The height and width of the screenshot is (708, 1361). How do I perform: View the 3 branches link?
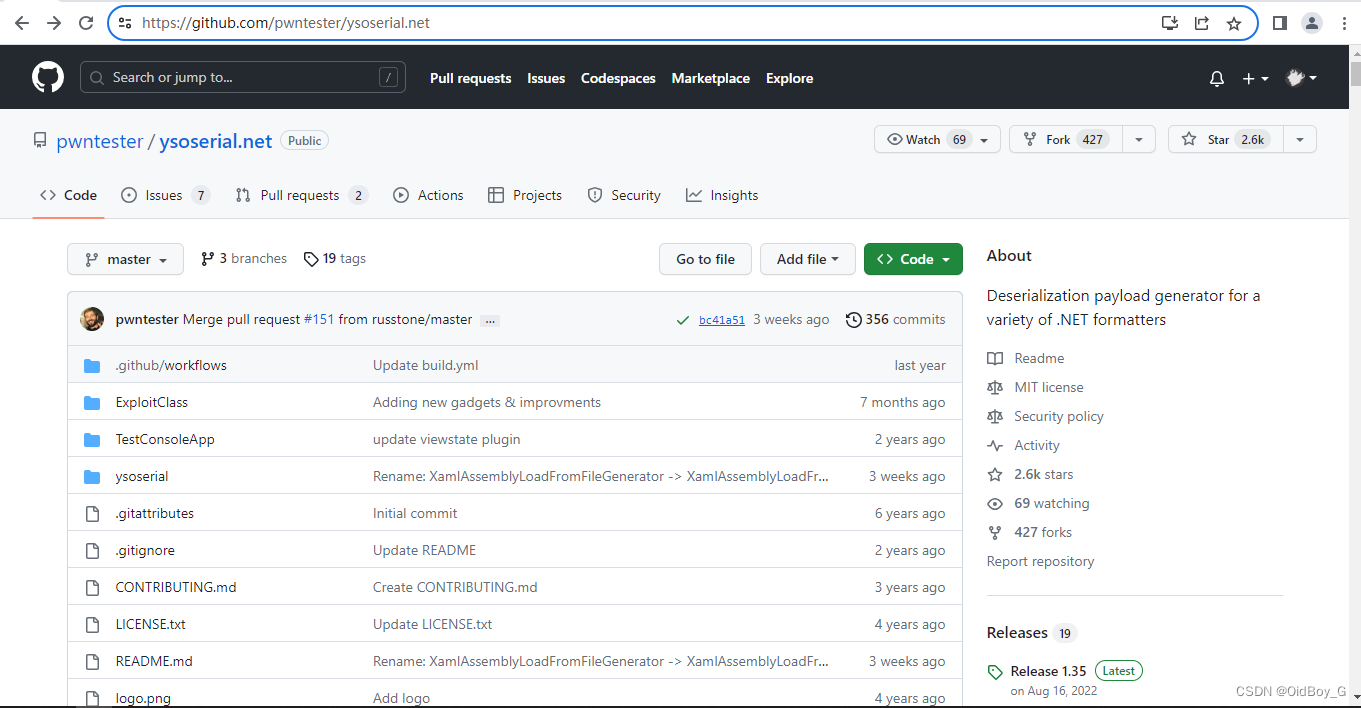pyautogui.click(x=244, y=258)
